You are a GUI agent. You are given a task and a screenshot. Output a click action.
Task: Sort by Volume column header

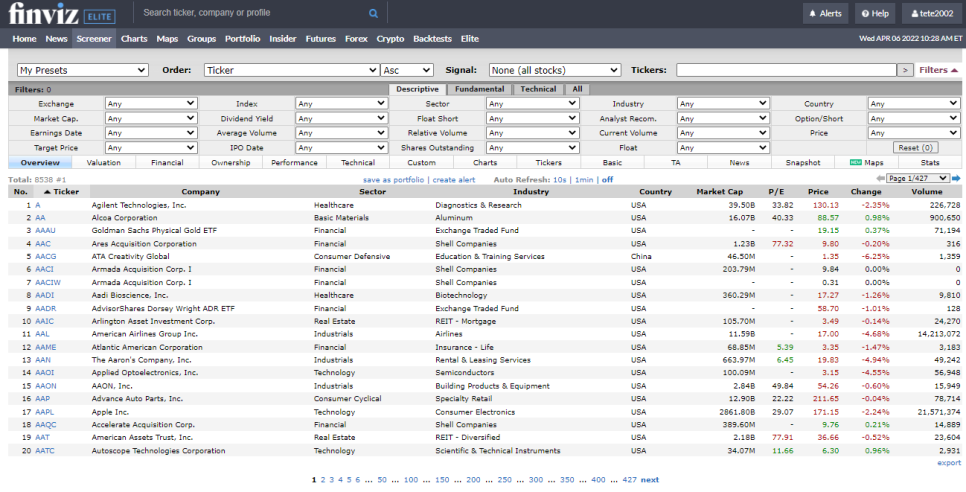tap(927, 192)
